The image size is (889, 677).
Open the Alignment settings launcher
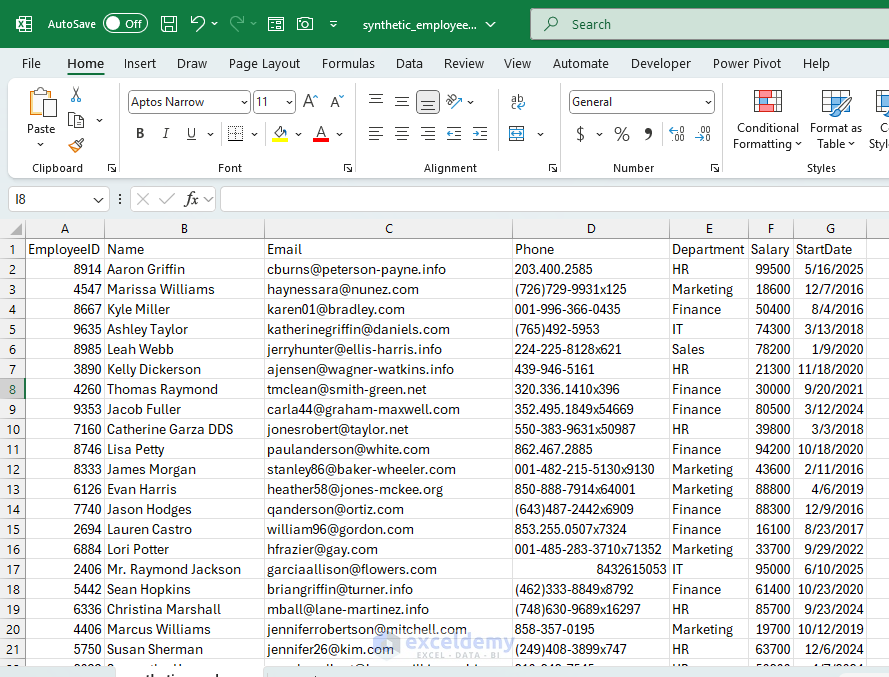pos(553,168)
